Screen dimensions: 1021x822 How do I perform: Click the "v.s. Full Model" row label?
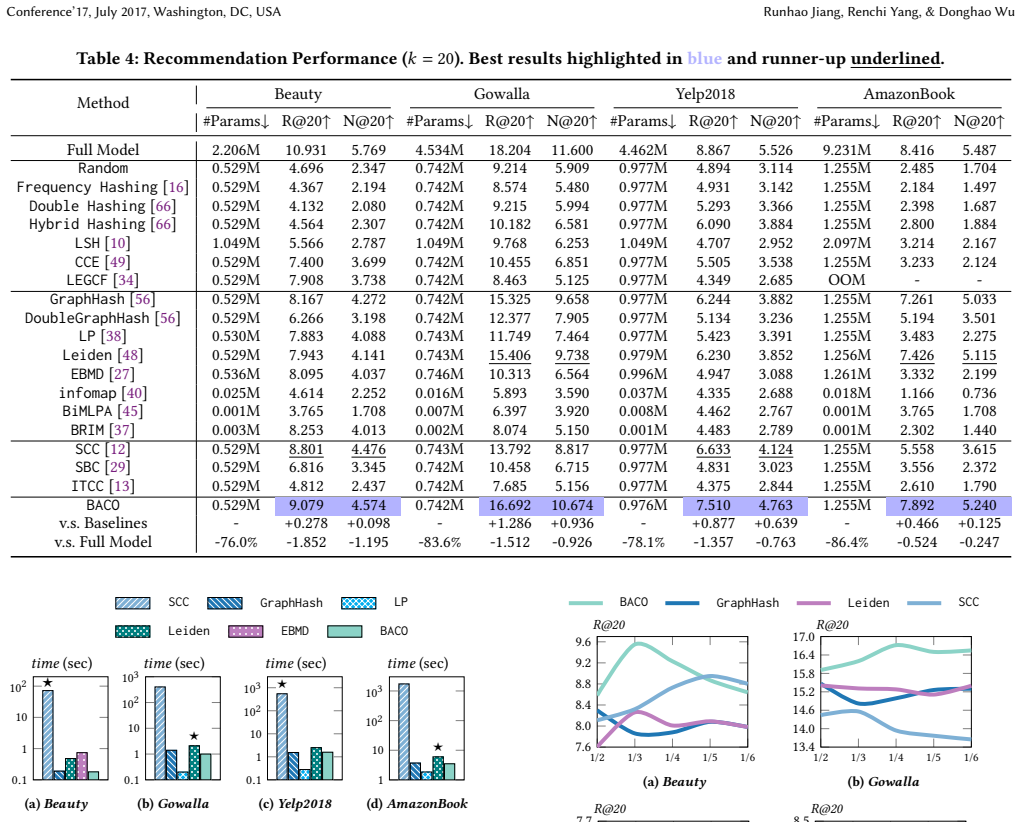pos(103,543)
